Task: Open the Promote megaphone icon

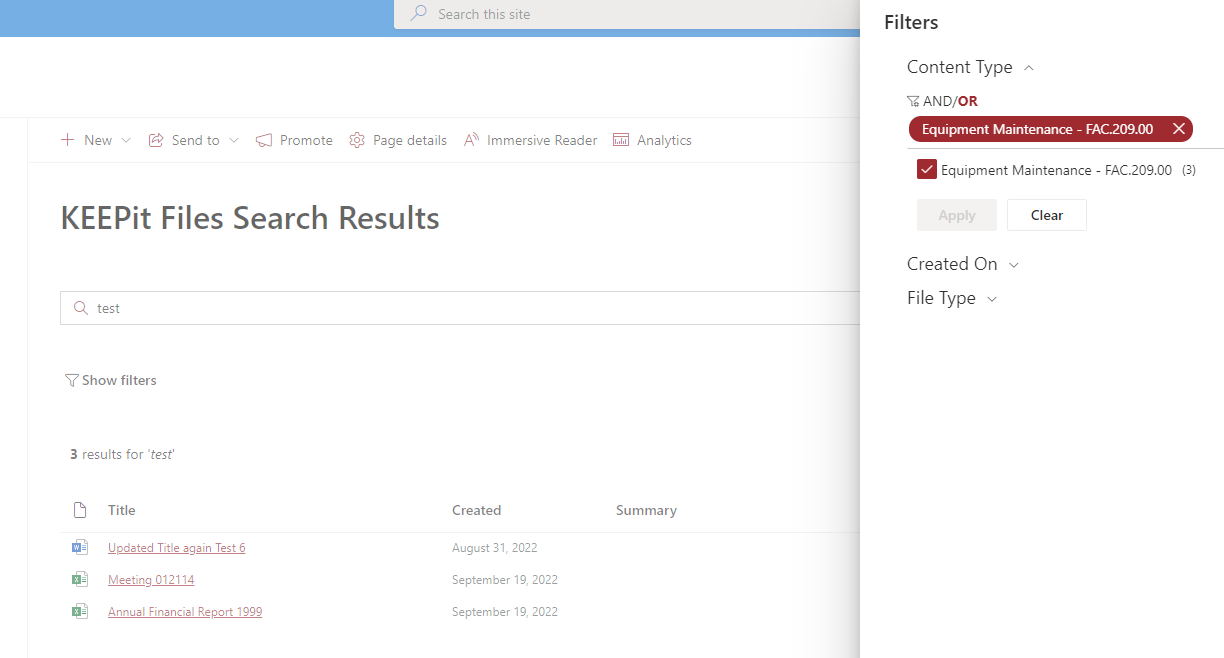Action: pyautogui.click(x=263, y=140)
